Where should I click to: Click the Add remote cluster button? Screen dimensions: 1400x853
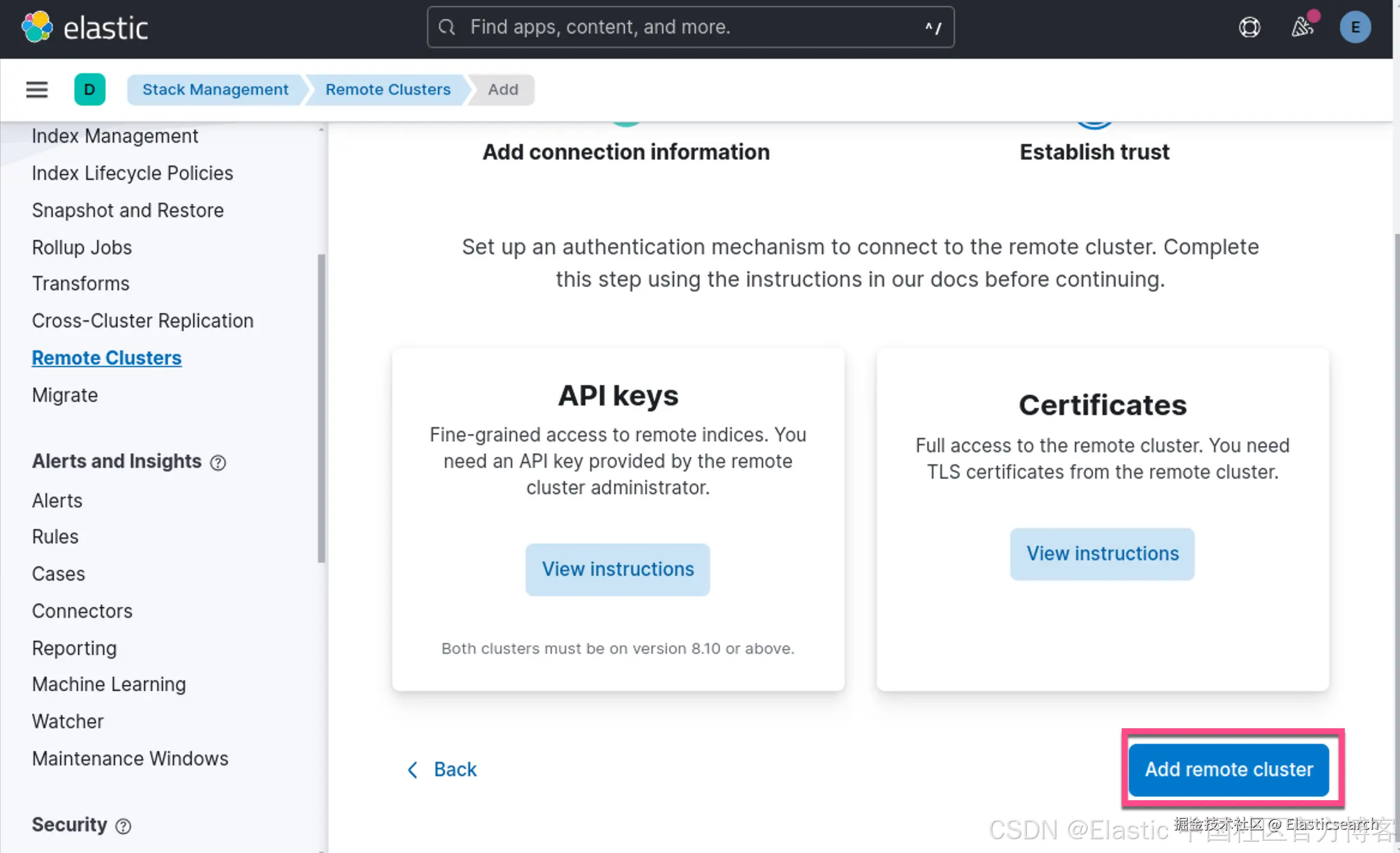(1228, 770)
